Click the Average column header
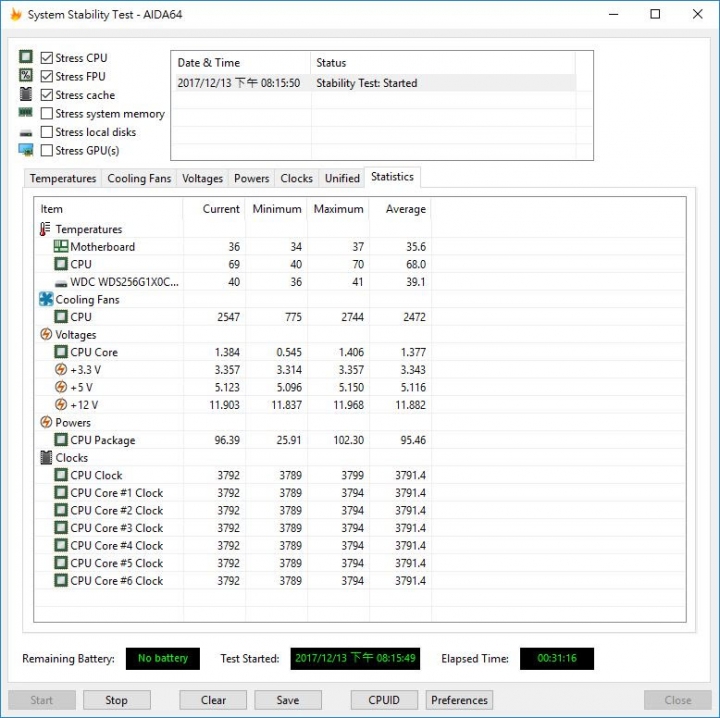720x718 pixels. tap(400, 209)
